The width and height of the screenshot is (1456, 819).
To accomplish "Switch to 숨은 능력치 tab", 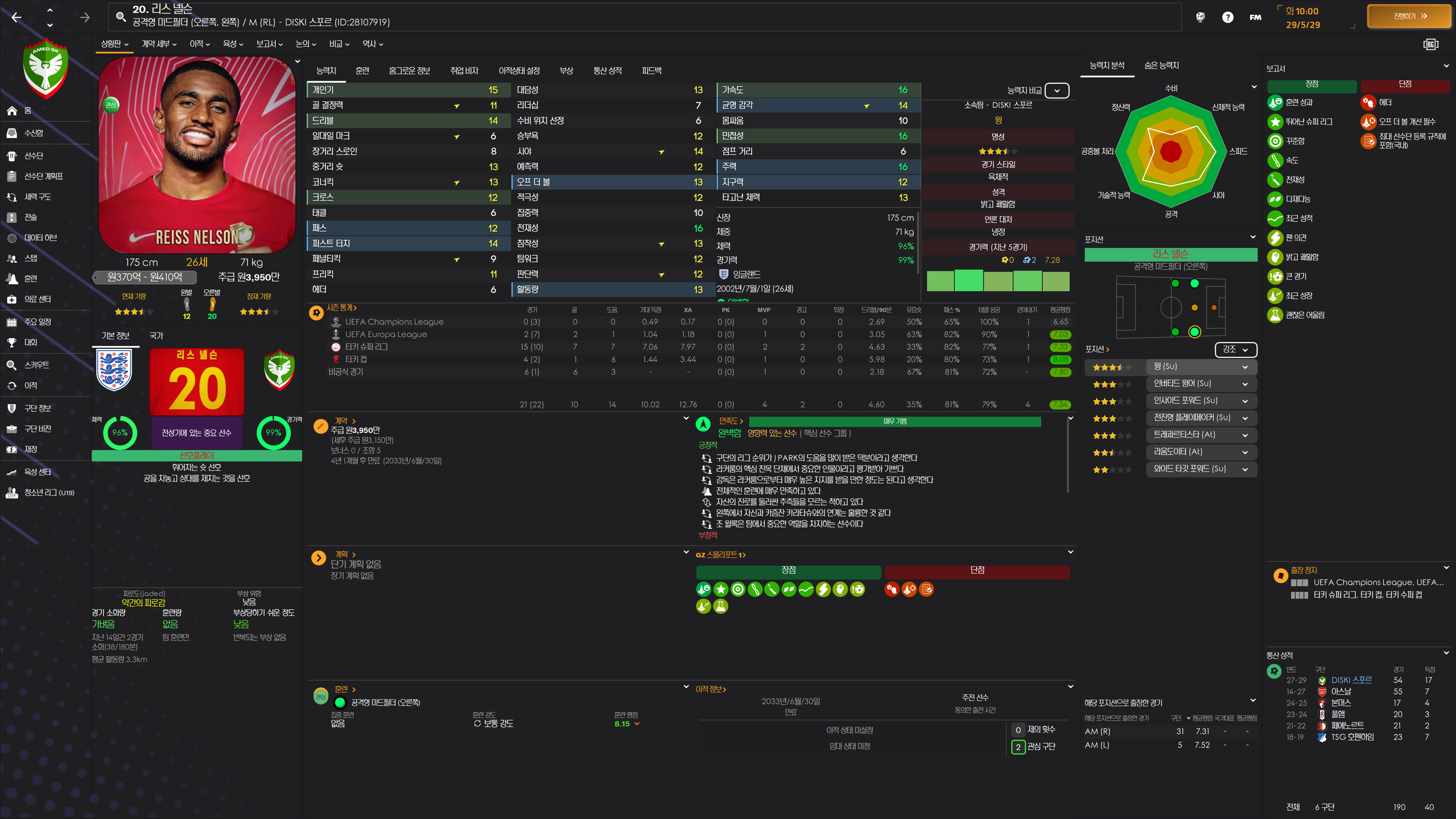I will [x=1161, y=66].
